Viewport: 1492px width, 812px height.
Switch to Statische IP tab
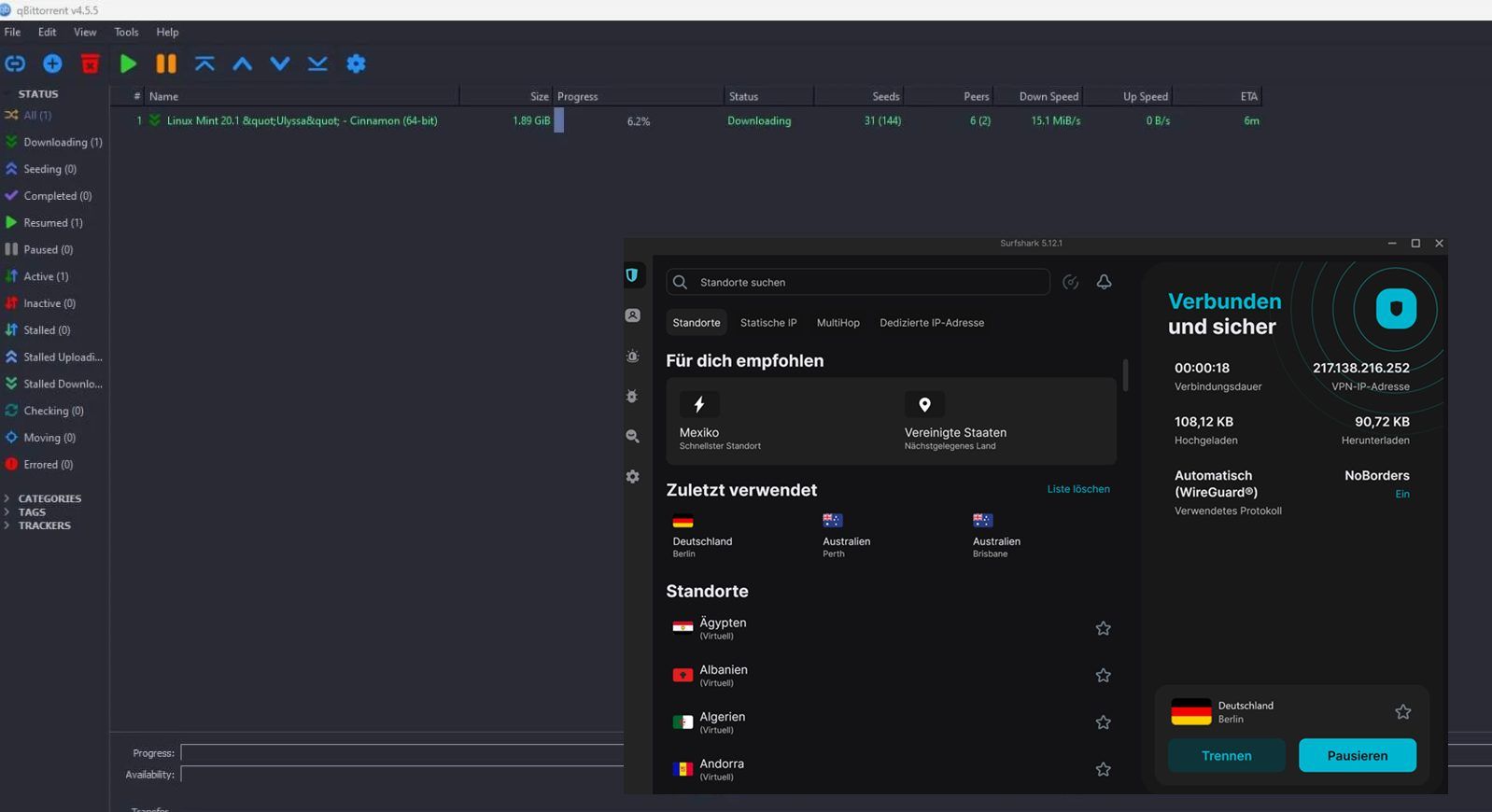[768, 323]
